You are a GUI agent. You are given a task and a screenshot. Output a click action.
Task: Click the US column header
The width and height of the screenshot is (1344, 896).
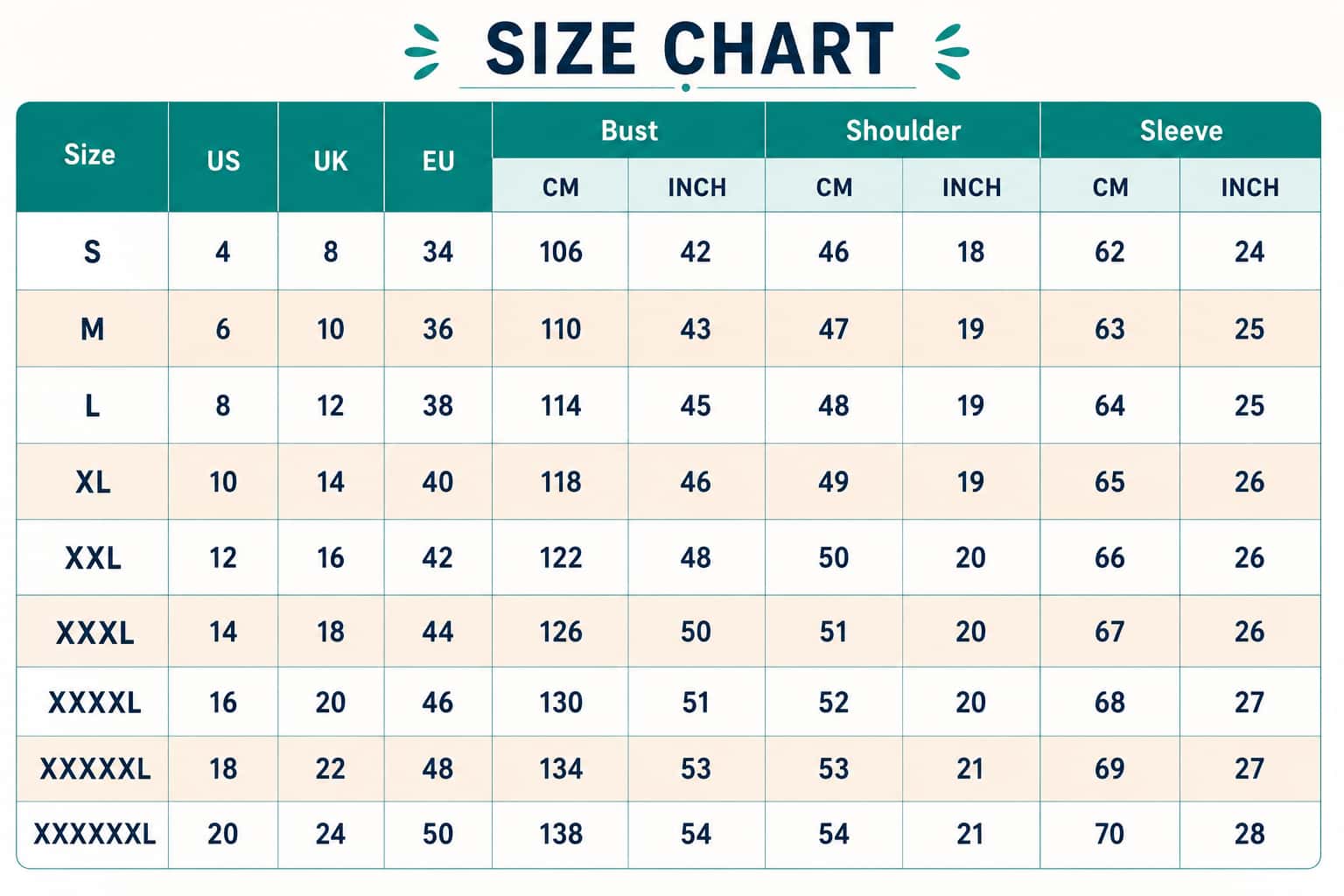(x=223, y=161)
